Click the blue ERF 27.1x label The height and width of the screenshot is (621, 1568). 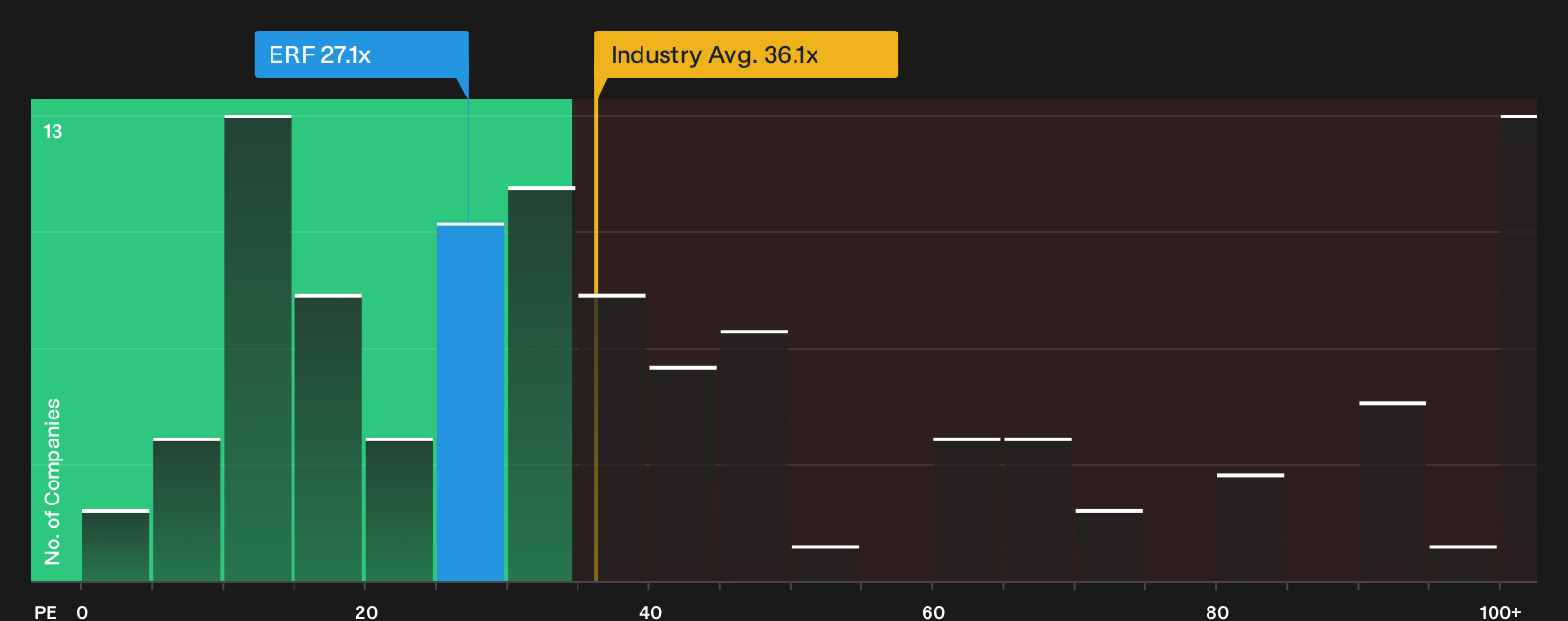pos(361,54)
